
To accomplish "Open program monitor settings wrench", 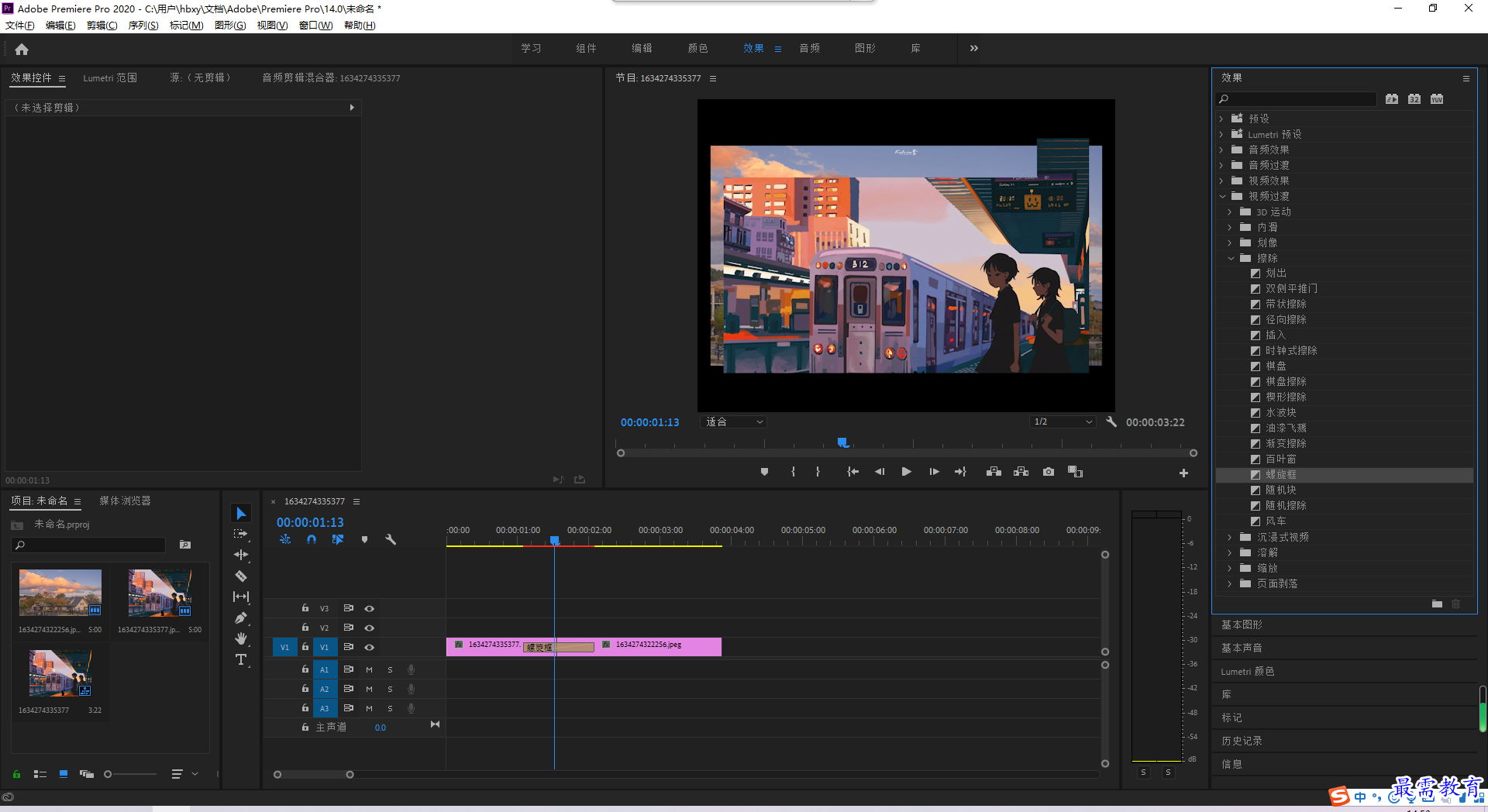I will tap(1111, 421).
